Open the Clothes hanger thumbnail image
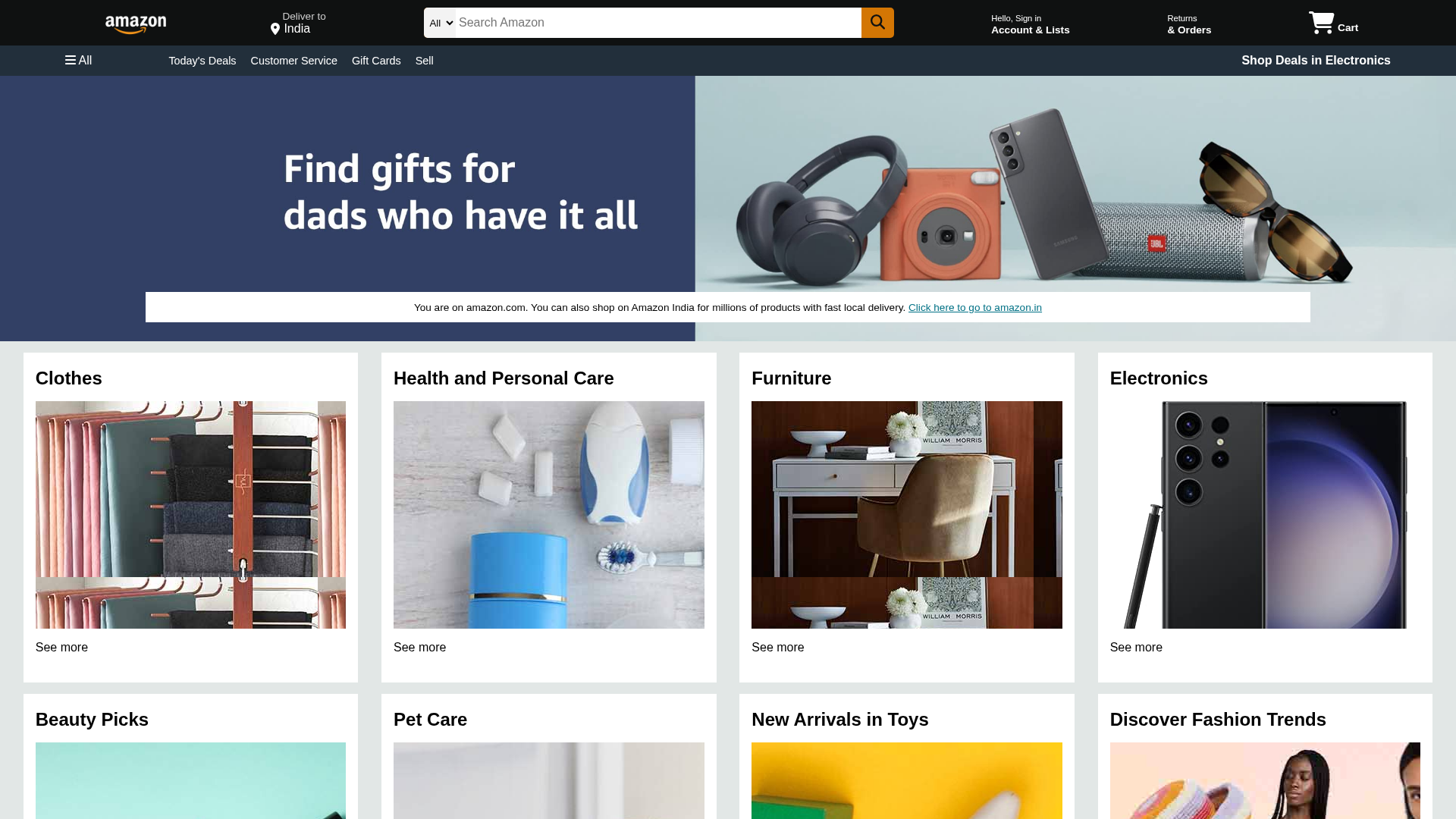Screen dimensions: 1456x819 click(x=190, y=514)
